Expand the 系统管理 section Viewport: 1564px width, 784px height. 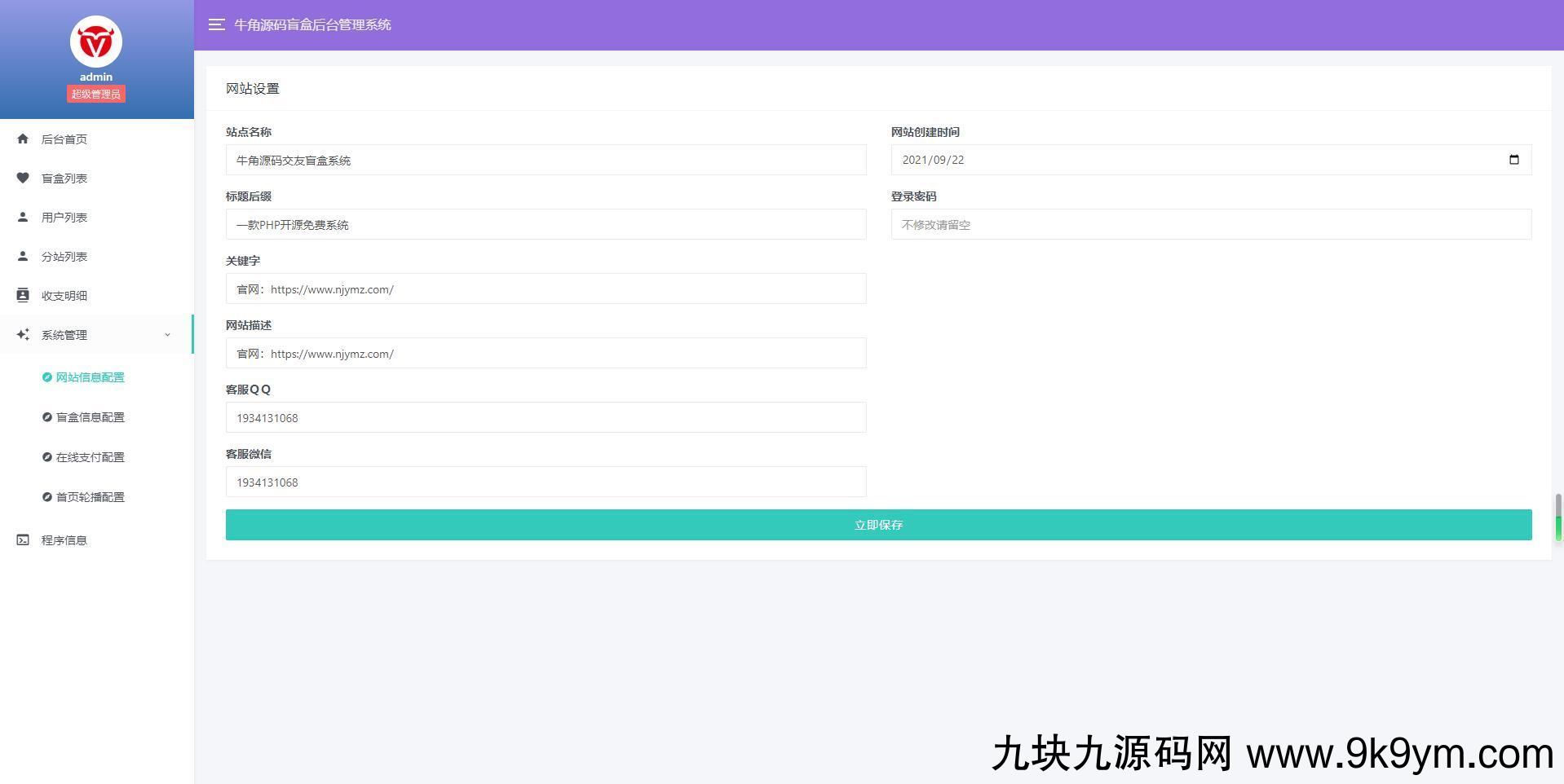[64, 334]
